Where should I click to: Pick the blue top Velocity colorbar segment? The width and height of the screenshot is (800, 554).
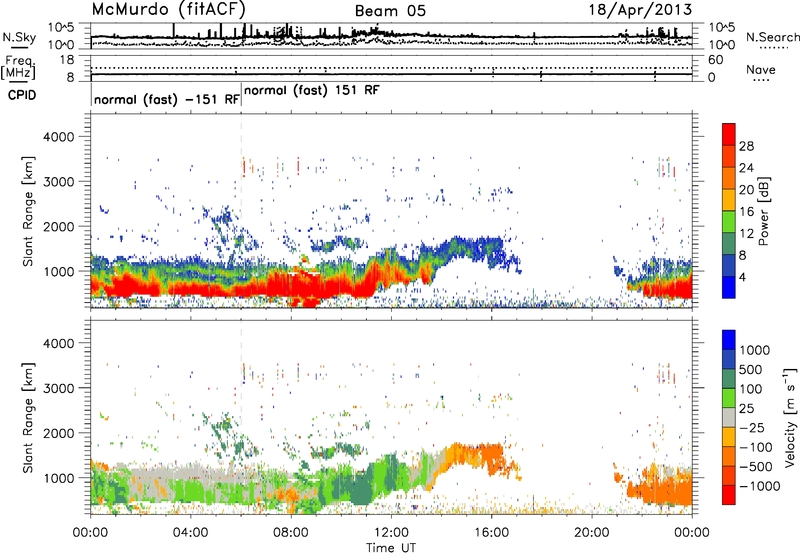[729, 340]
